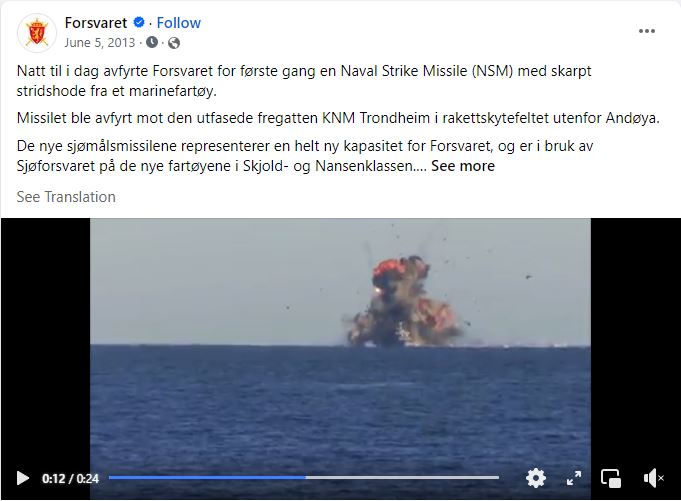This screenshot has height=501, width=681.
Task: Open the post options three-dot menu
Action: click(647, 31)
